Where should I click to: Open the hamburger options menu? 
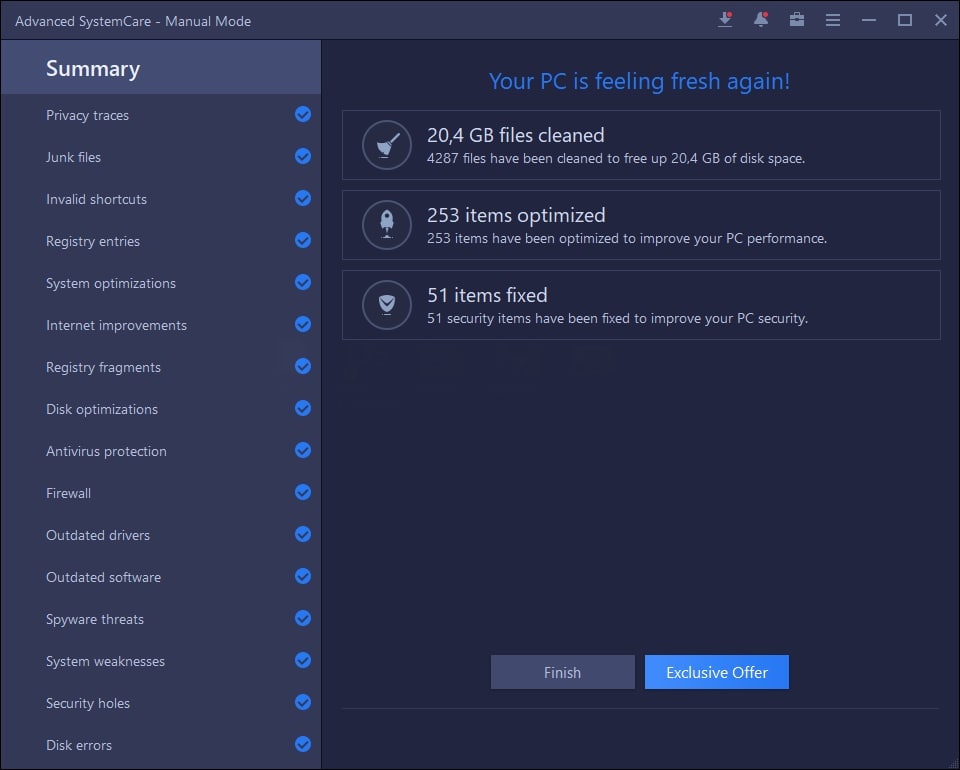coord(833,20)
